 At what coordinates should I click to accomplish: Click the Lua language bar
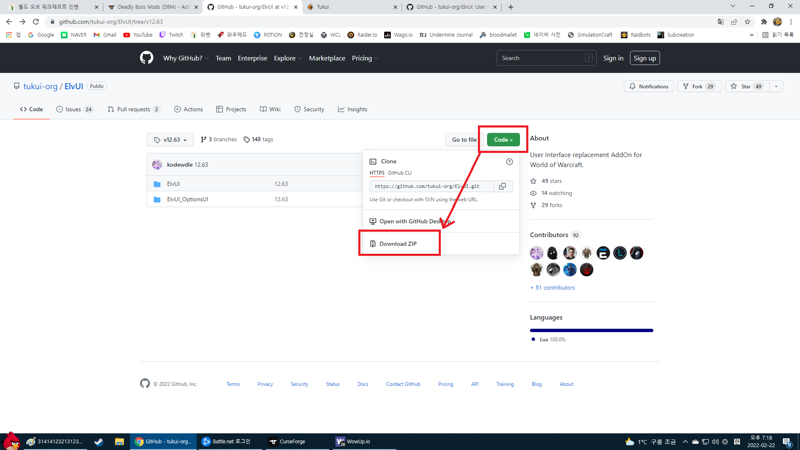click(x=591, y=330)
